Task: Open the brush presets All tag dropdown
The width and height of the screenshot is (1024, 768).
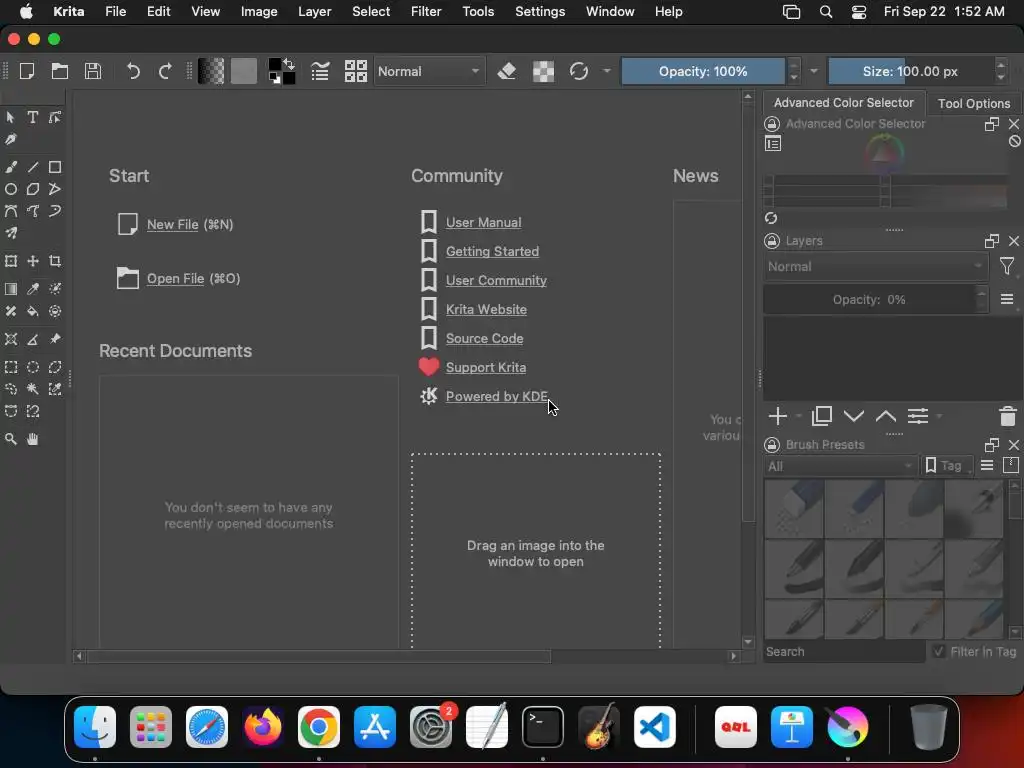Action: 840,466
